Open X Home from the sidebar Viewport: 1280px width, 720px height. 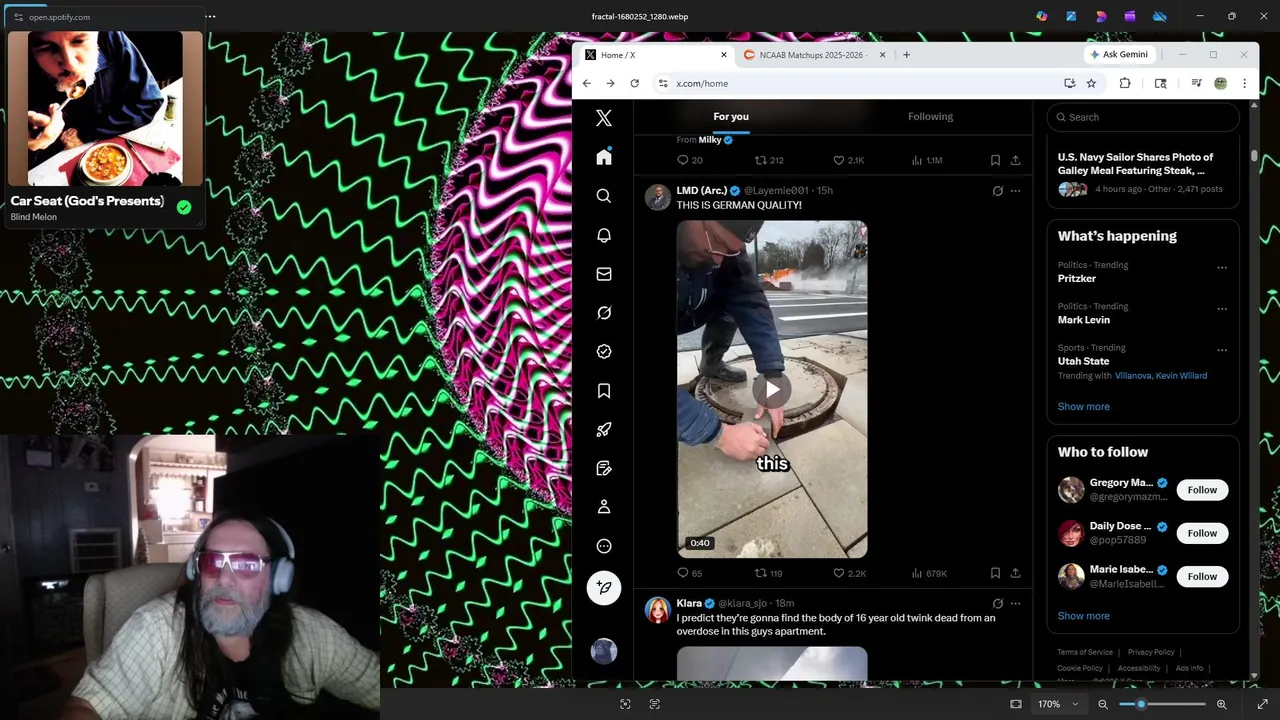604,157
